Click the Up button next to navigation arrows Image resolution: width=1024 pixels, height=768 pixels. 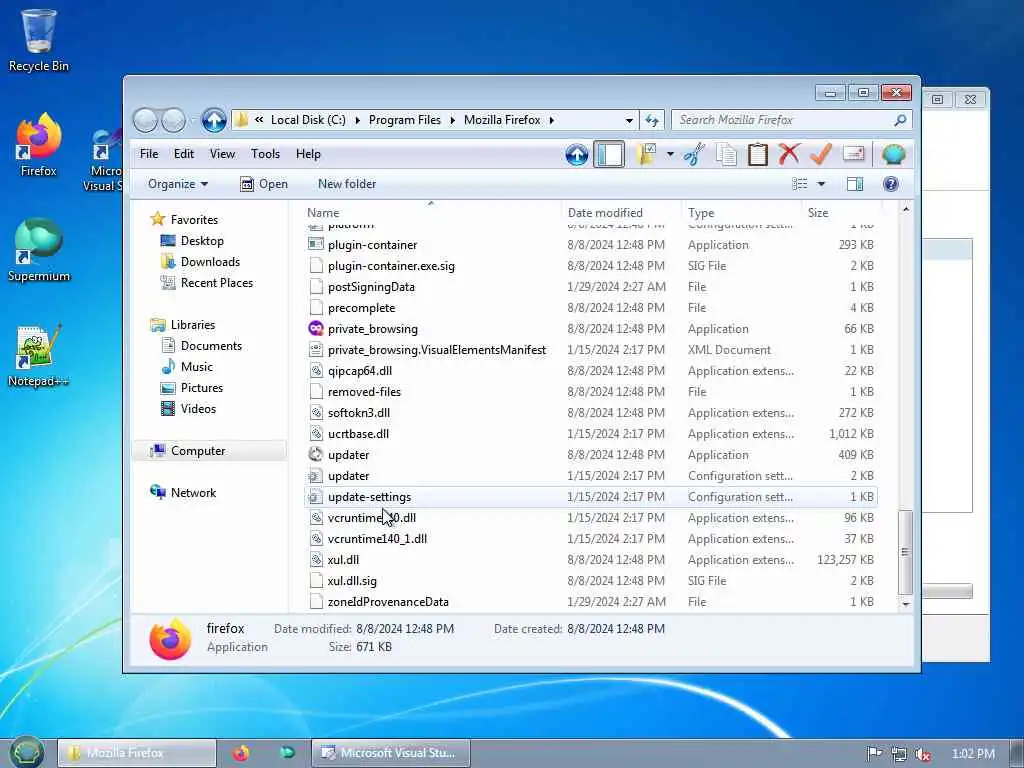point(214,120)
